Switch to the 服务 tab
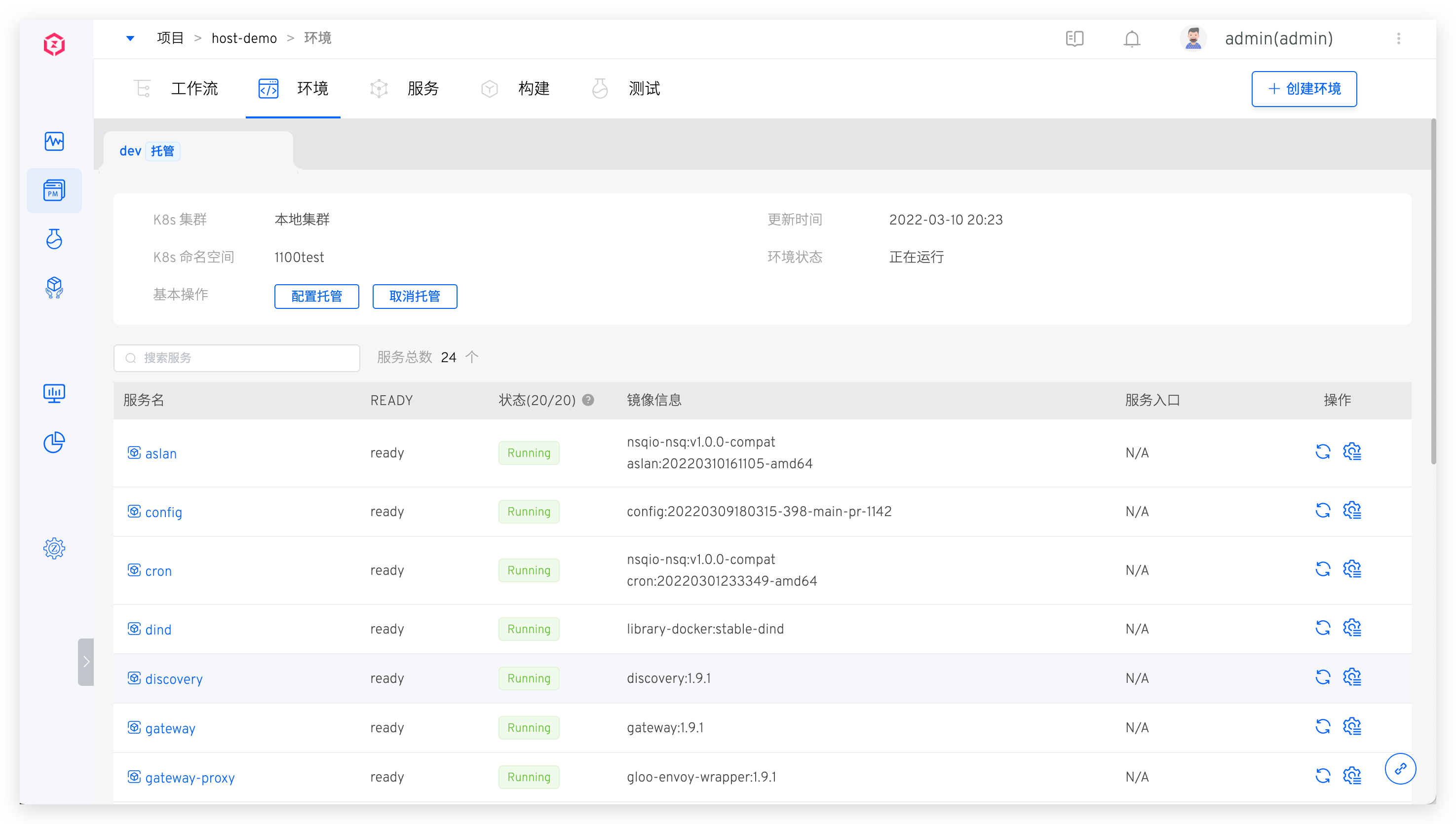 (422, 89)
